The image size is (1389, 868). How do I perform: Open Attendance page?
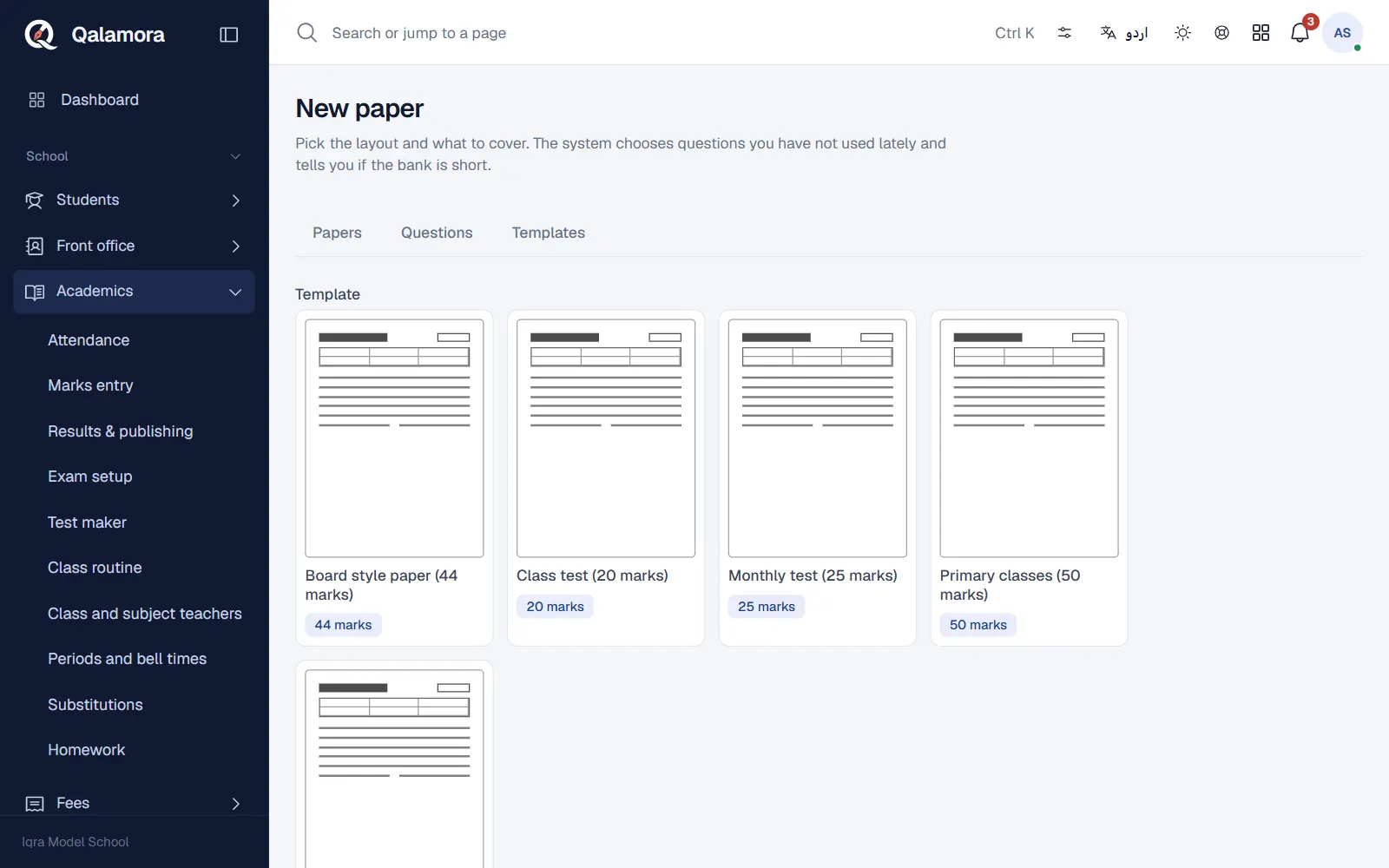89,340
